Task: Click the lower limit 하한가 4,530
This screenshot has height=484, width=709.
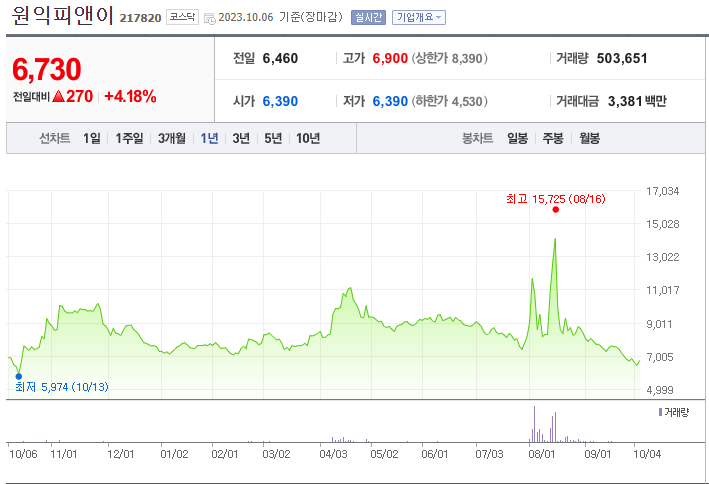Action: (x=449, y=101)
